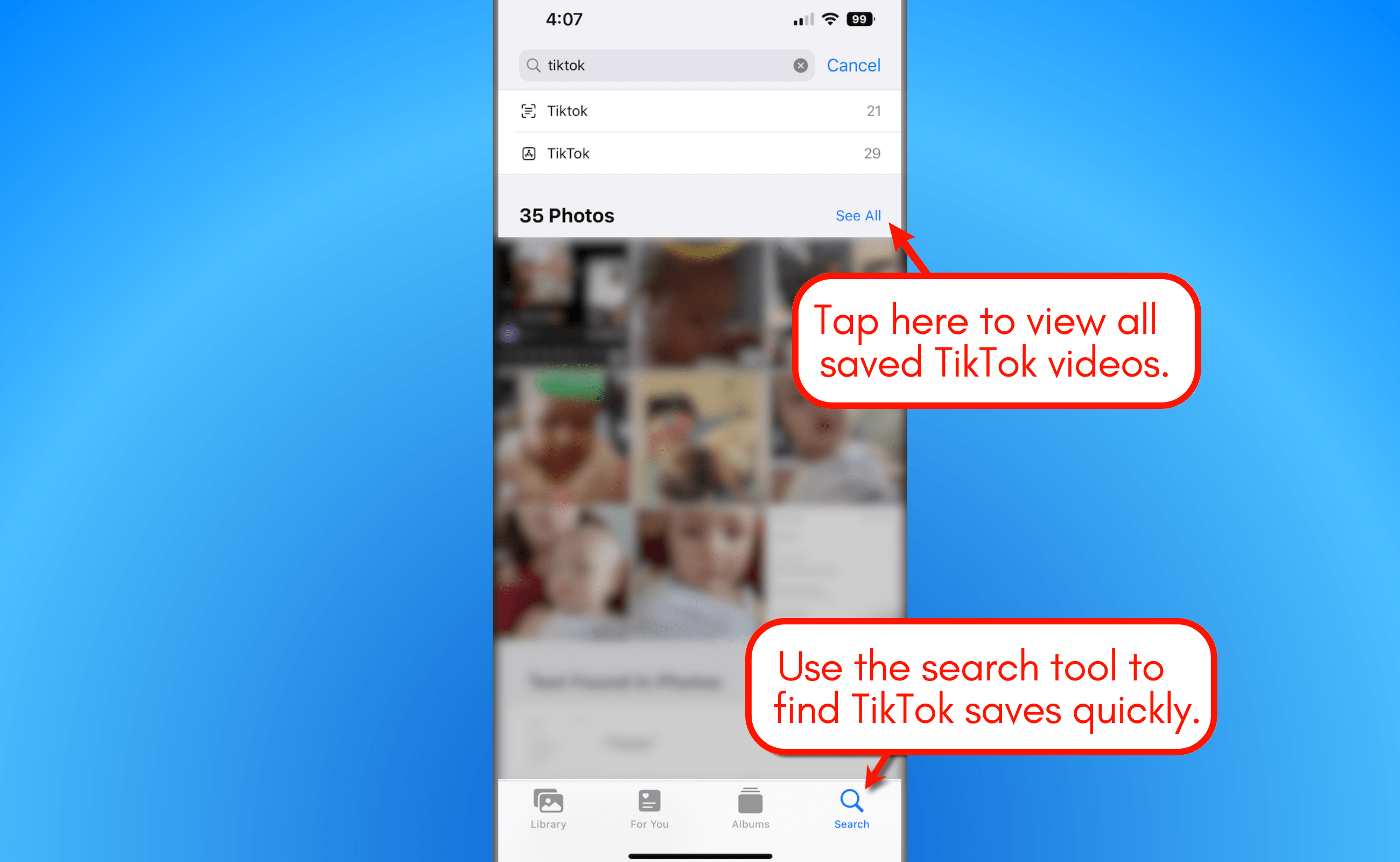Tap the TikTok photos album icon
Image resolution: width=1400 pixels, height=862 pixels.
(527, 152)
